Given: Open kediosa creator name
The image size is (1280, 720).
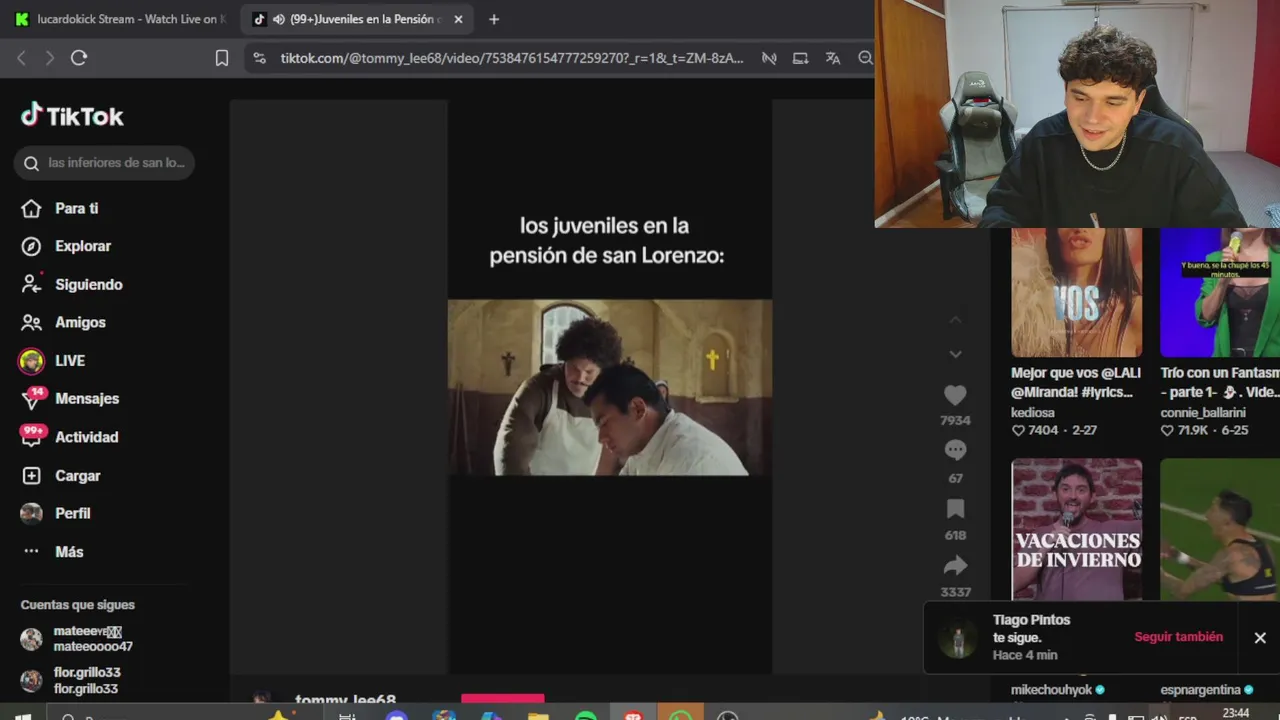Looking at the screenshot, I should (1033, 412).
